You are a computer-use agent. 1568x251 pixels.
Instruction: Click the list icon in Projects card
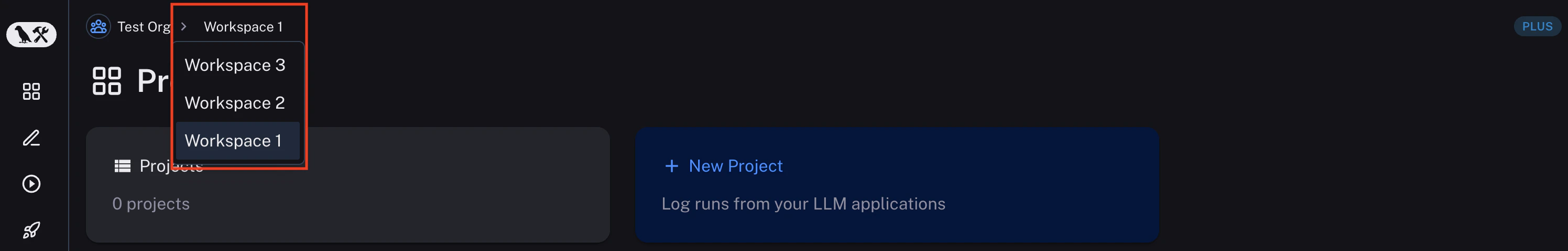coord(122,166)
